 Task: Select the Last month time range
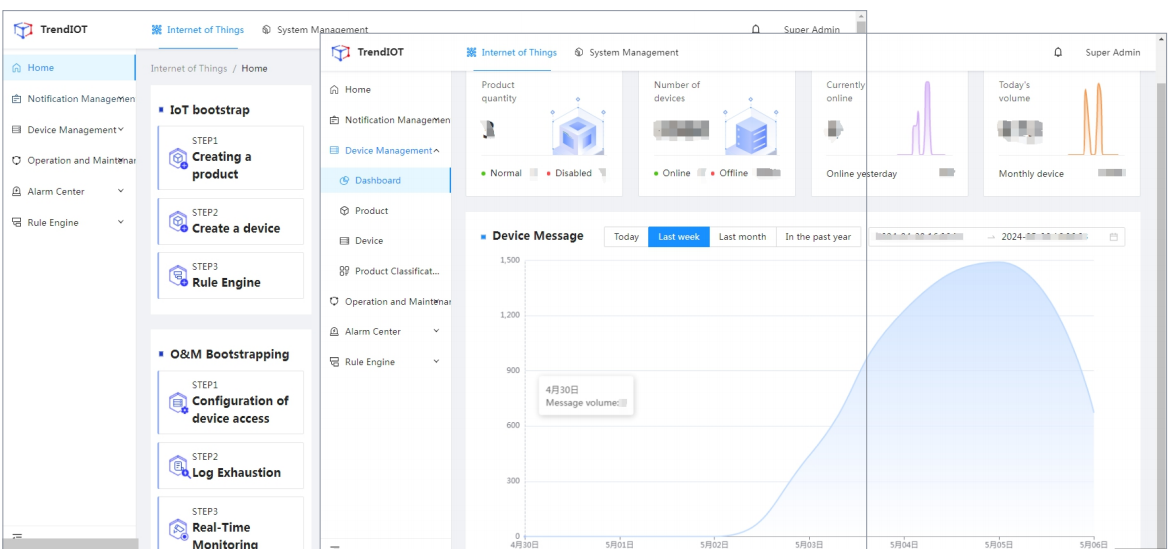(742, 237)
